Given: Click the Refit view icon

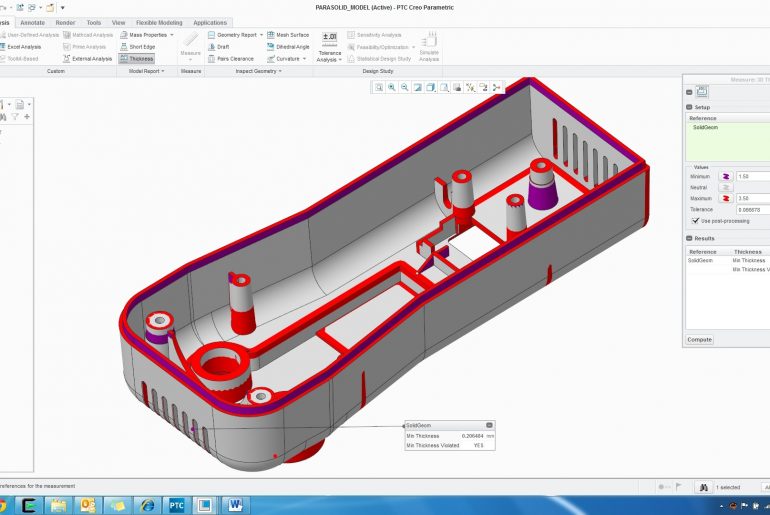Looking at the screenshot, I should [x=379, y=88].
